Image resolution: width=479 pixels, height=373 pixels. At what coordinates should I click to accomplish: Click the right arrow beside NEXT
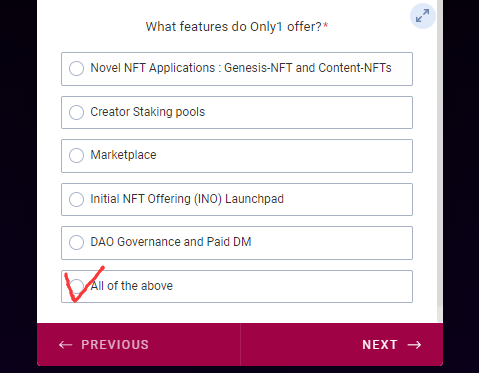pos(414,345)
